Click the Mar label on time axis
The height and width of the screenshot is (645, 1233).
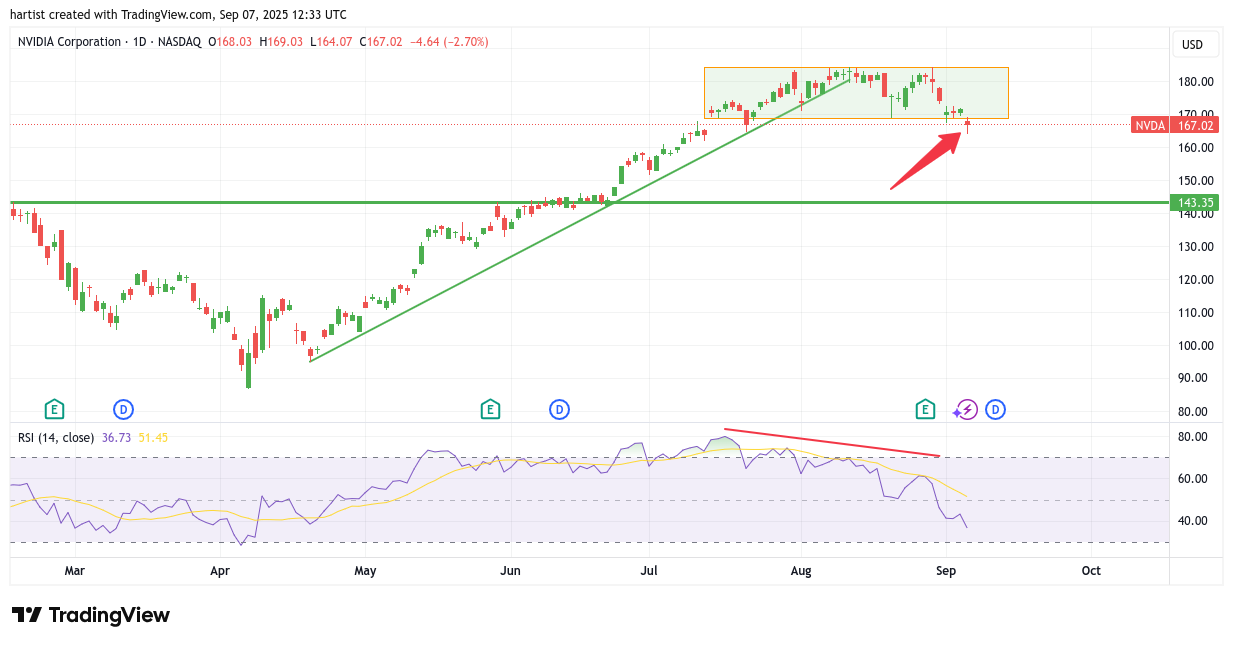(74, 571)
